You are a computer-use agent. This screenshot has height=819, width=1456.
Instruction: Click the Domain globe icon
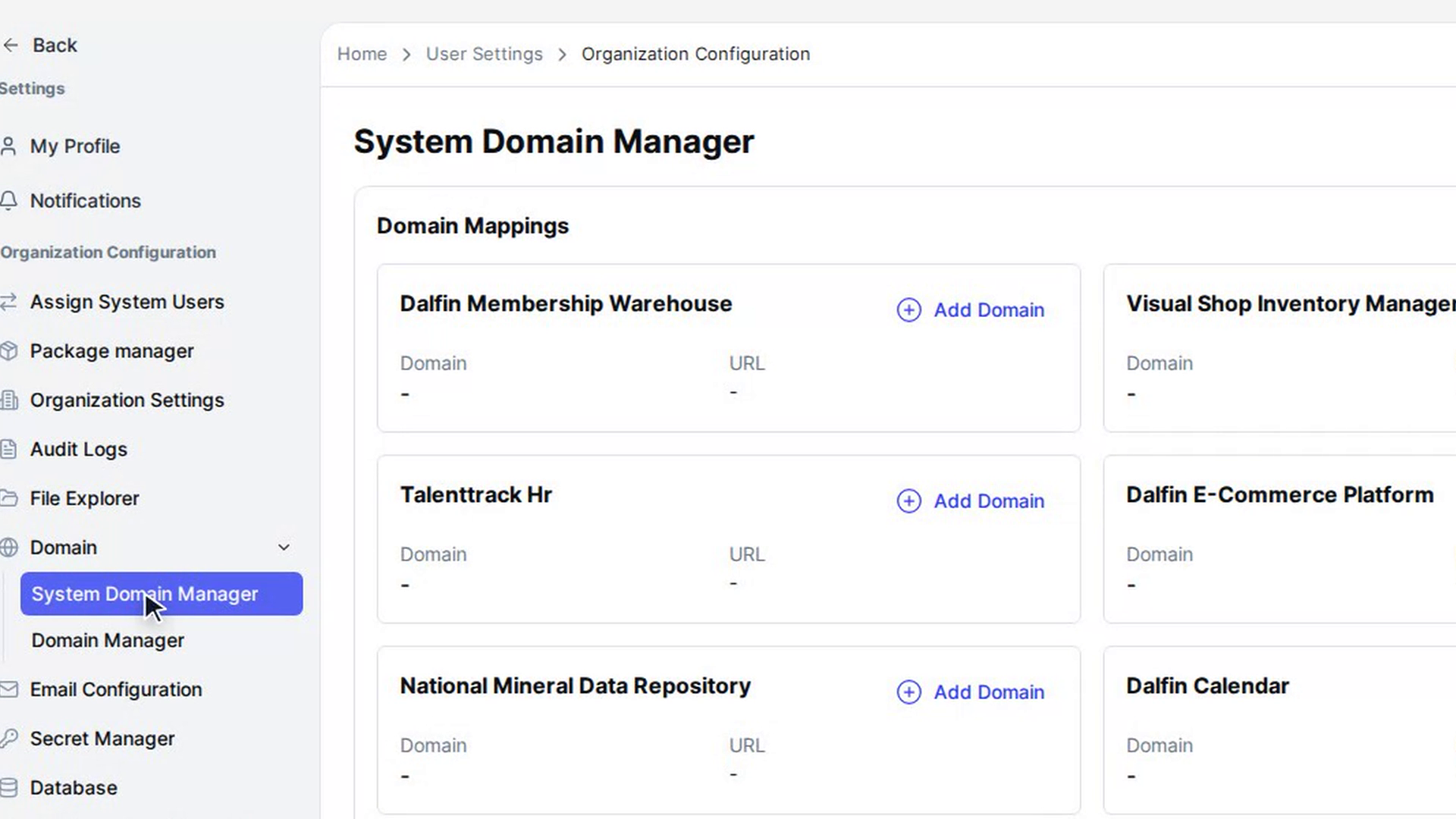8,548
